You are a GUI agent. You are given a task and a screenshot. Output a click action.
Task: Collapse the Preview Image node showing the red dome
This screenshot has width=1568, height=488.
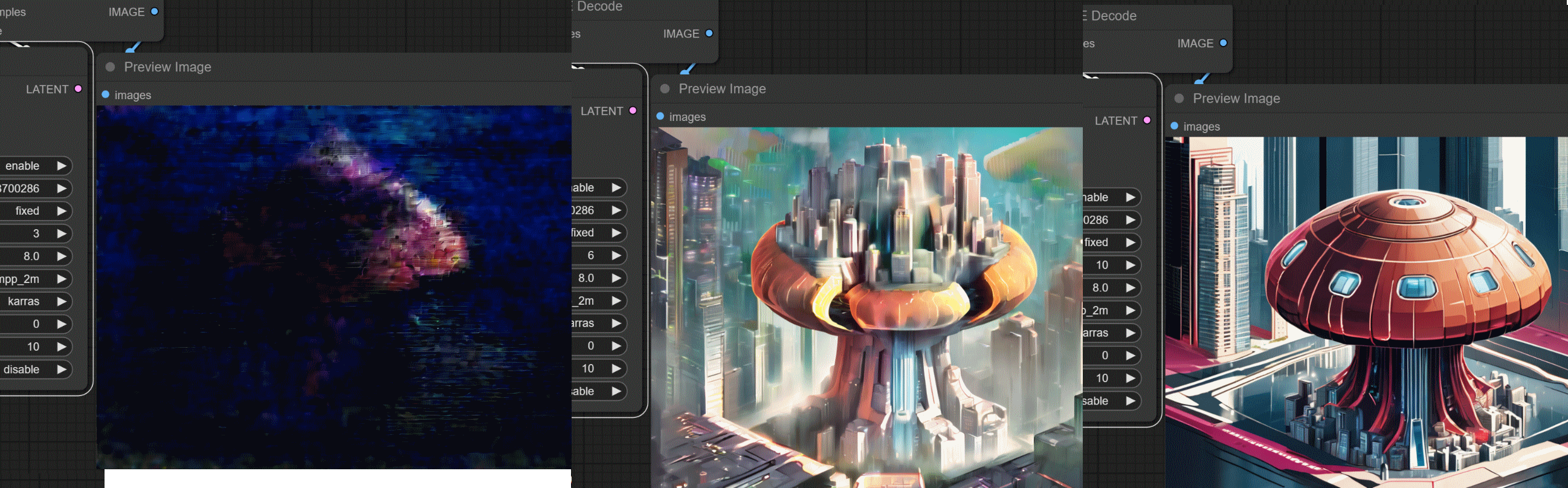(1179, 99)
